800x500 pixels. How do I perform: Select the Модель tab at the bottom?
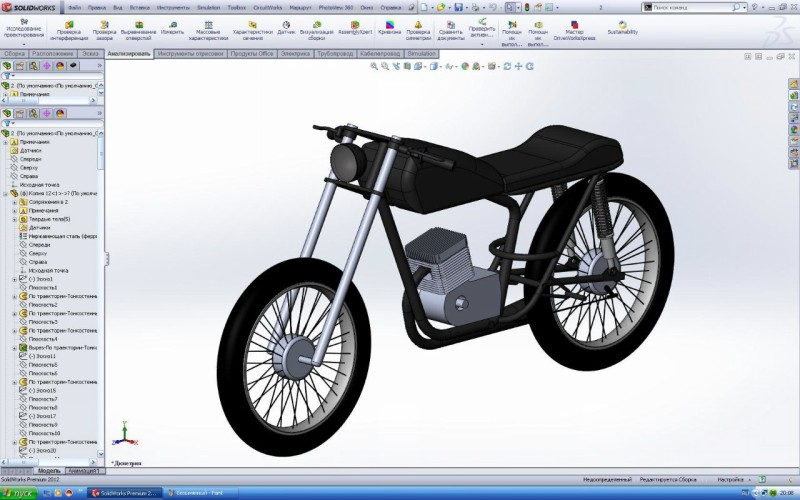49,471
